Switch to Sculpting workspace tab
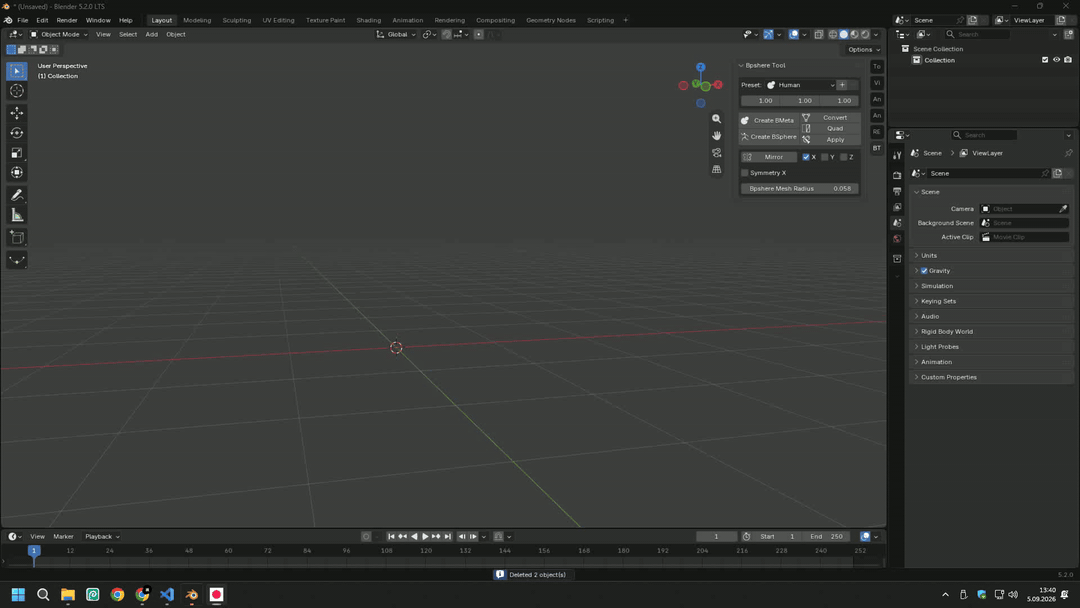The height and width of the screenshot is (608, 1080). (236, 20)
